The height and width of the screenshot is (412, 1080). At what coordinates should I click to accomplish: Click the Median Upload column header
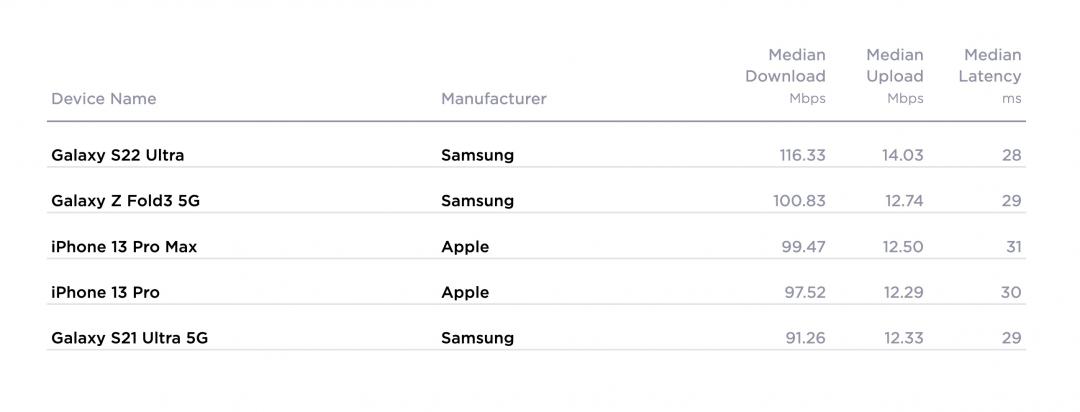coord(895,76)
